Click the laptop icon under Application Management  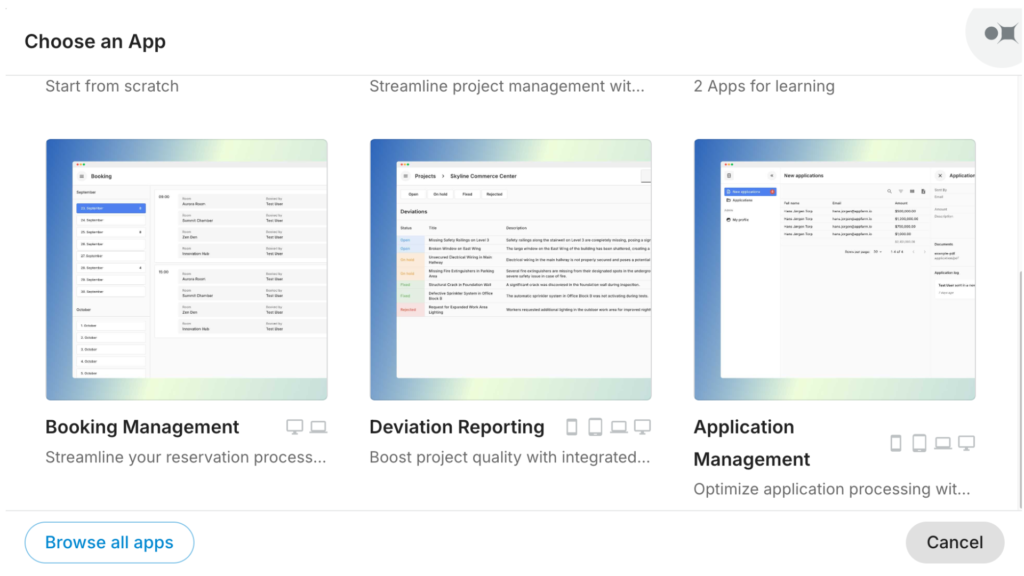[x=943, y=441]
